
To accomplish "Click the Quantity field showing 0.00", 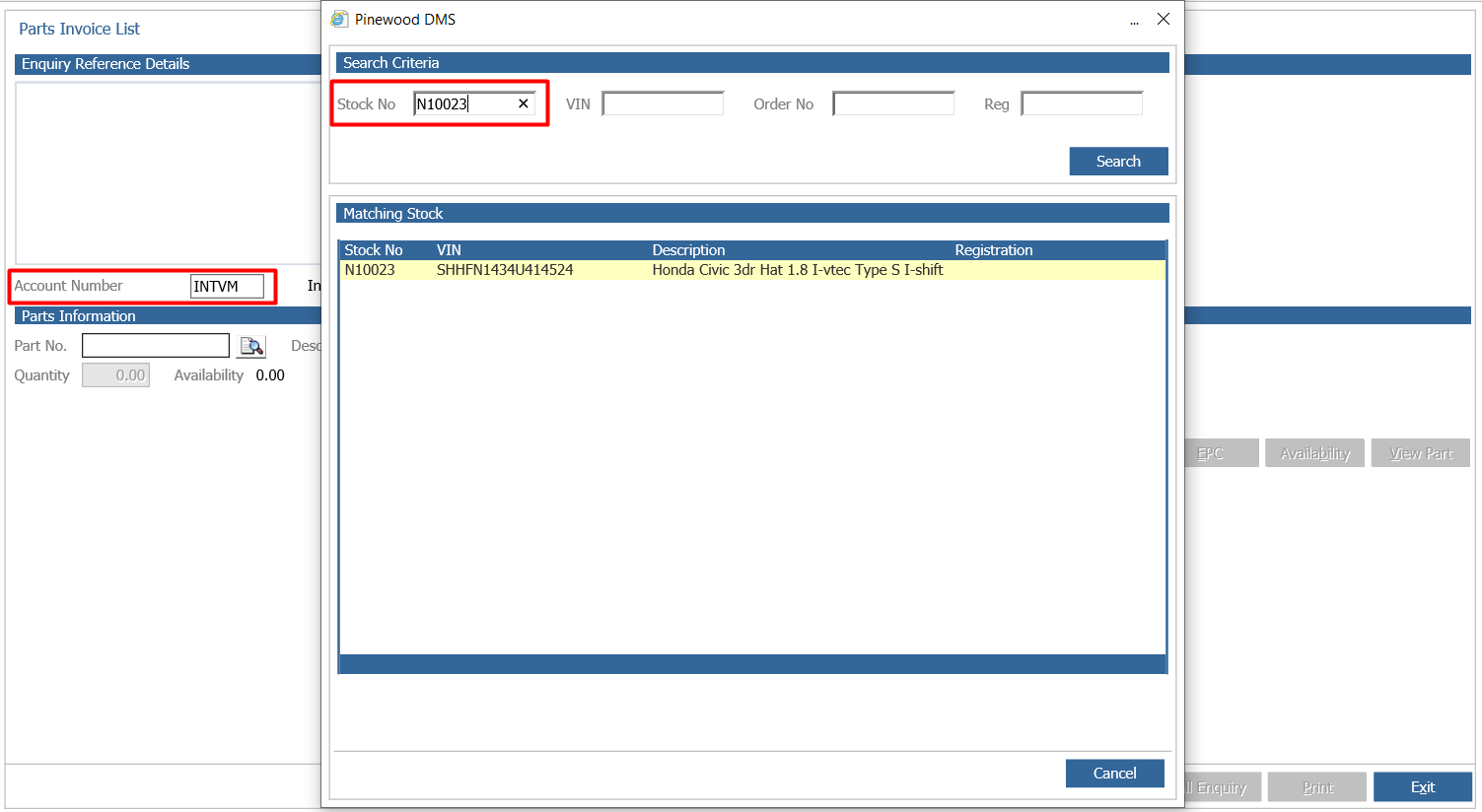I will click(115, 375).
